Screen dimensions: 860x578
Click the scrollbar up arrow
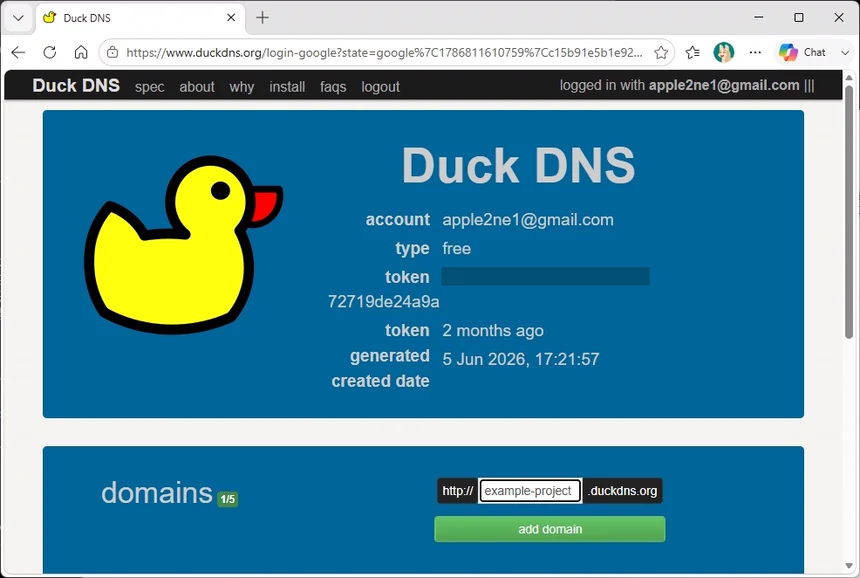(849, 77)
